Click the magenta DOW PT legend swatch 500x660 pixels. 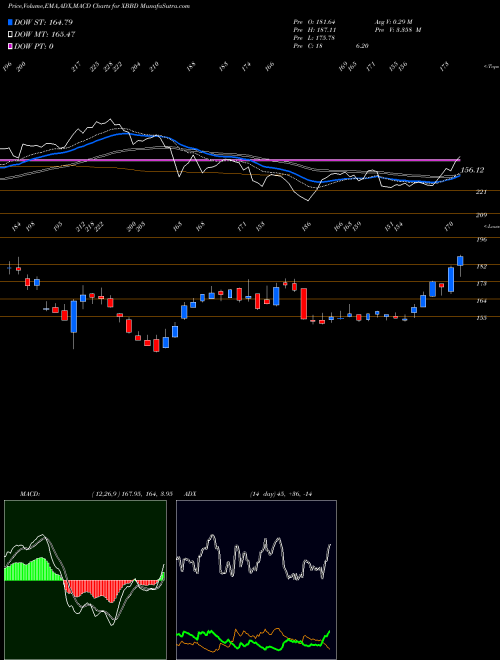click(x=10, y=46)
